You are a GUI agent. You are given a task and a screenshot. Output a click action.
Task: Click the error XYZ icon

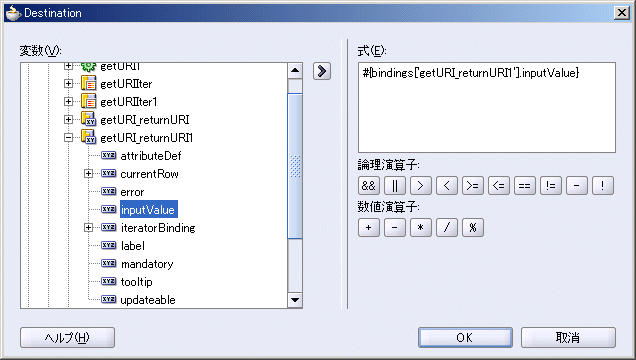click(x=108, y=191)
